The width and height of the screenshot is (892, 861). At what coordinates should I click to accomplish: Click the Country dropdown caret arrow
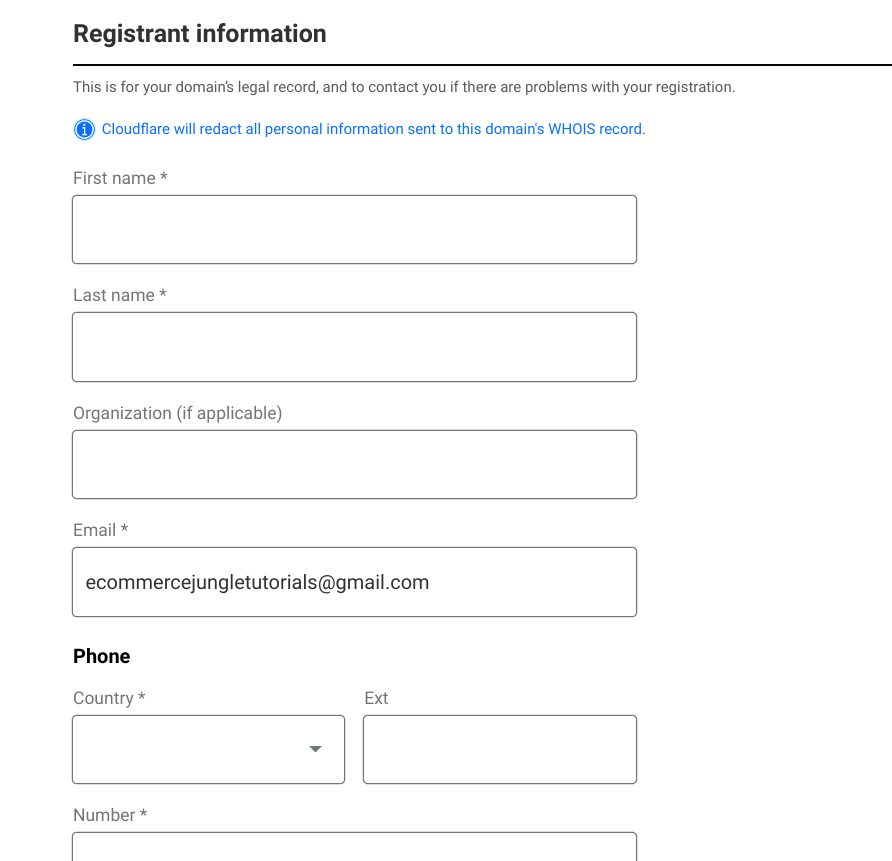315,749
